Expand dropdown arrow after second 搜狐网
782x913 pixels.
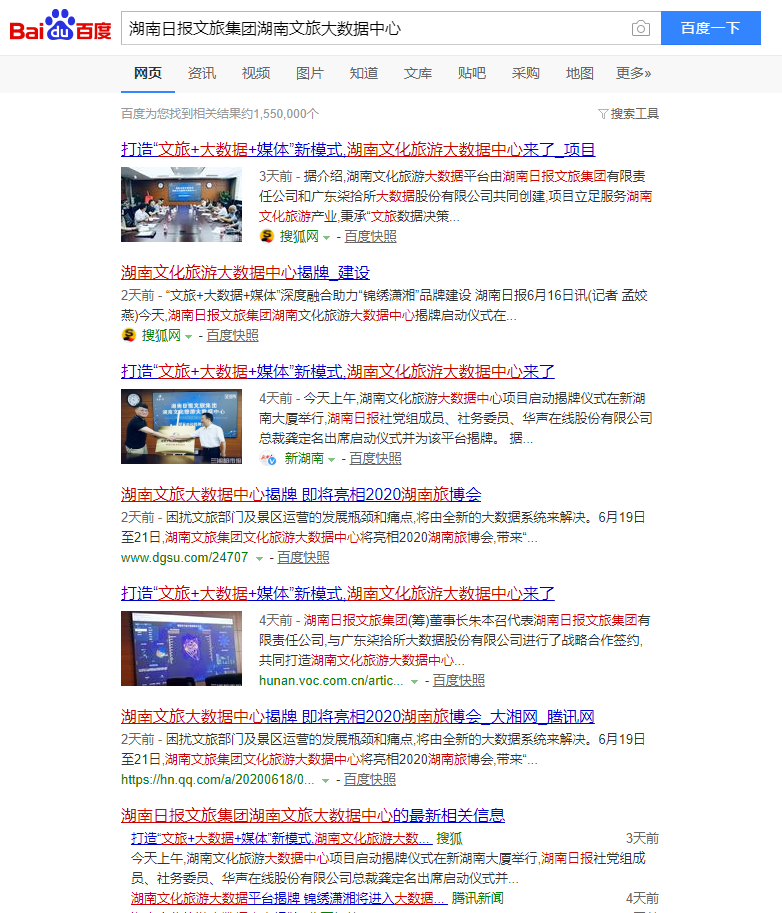189,336
